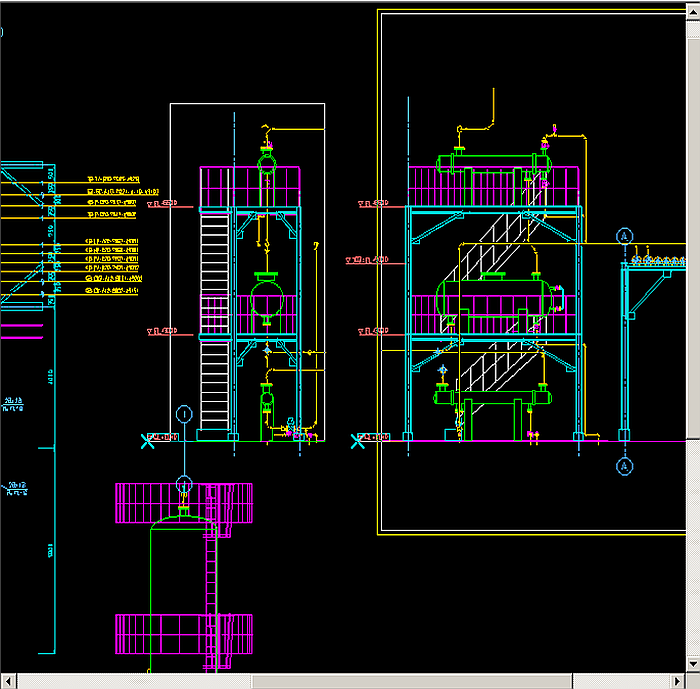Select grid bubble 1 above the tower
The height and width of the screenshot is (689, 700).
184,413
